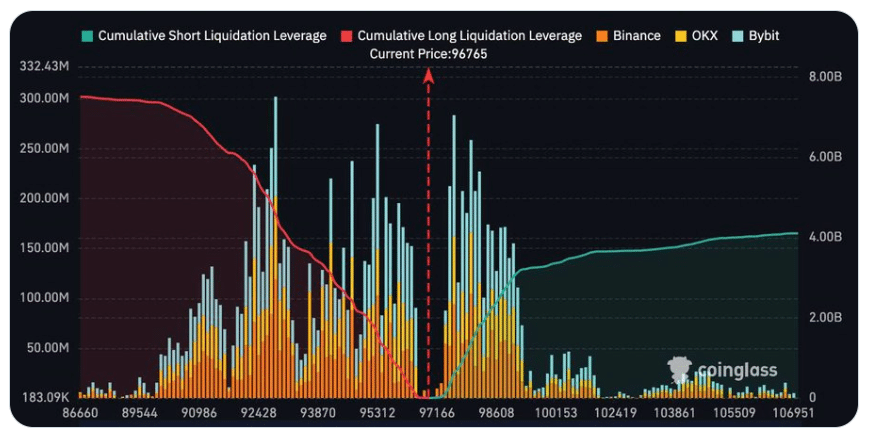877x441 pixels.
Task: Toggle the Binance legend entry
Action: tap(628, 36)
